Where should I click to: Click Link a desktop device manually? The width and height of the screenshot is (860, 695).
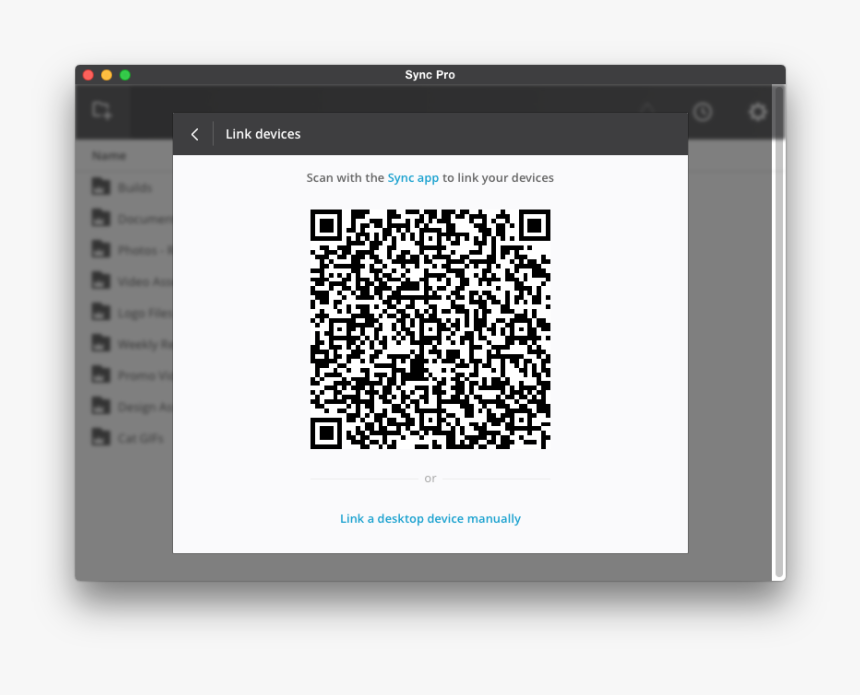point(430,518)
